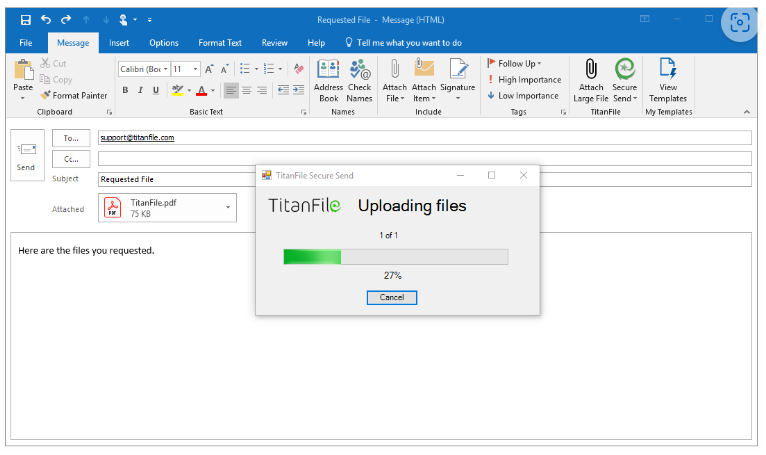Cancel the TitanFile upload
The width and height of the screenshot is (766, 455).
coord(392,297)
